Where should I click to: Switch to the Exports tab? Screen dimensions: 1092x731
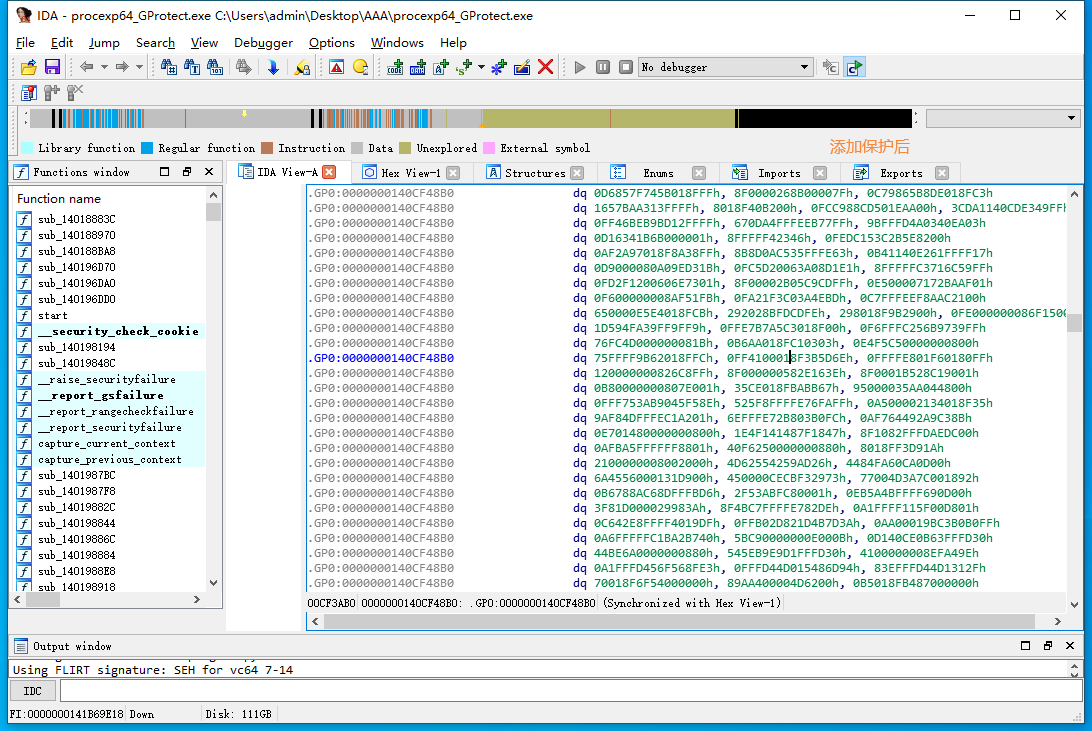[901, 173]
